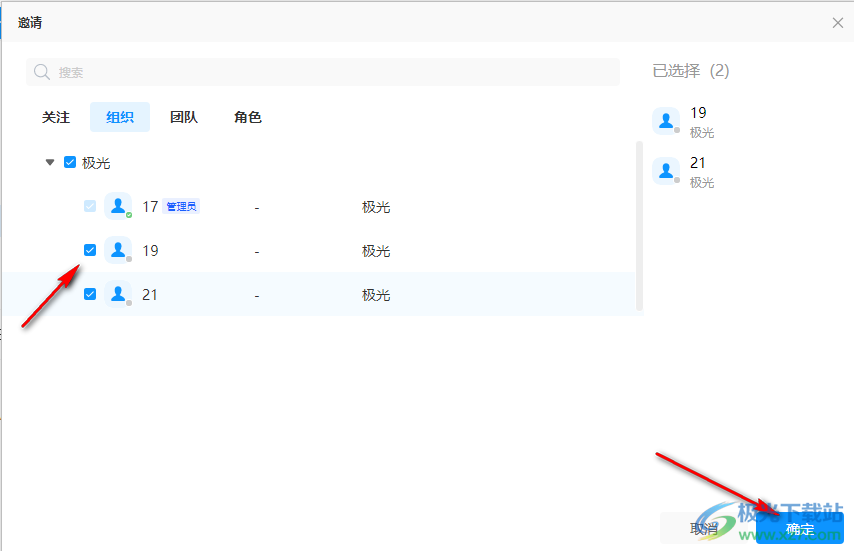
Task: Click the search magnifier icon
Action: (x=42, y=72)
